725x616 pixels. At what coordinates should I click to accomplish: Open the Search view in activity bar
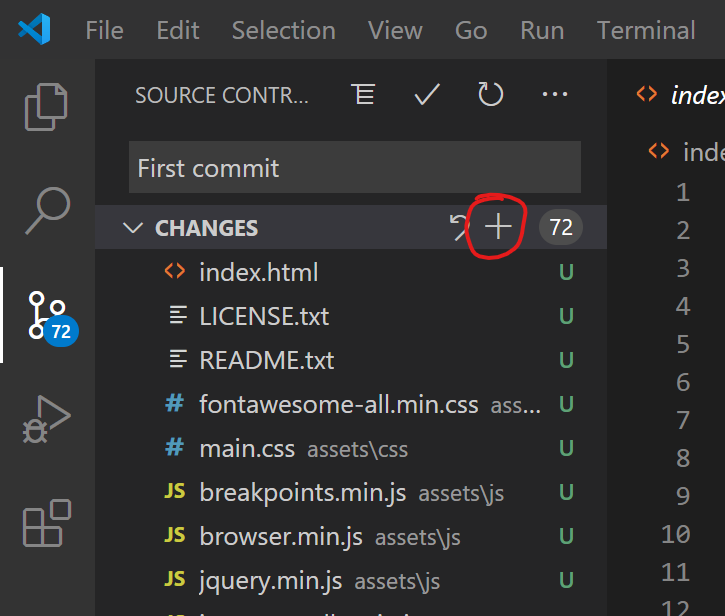tap(46, 209)
